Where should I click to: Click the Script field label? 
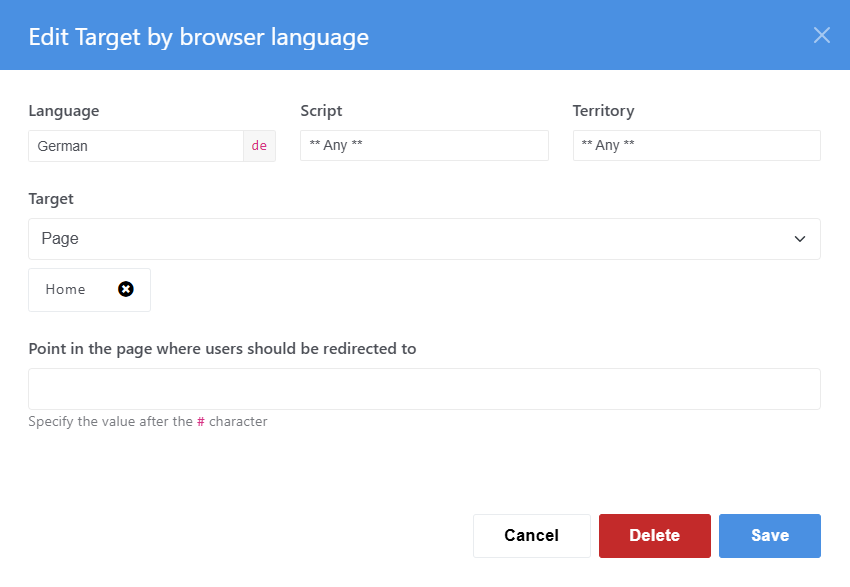[x=321, y=111]
